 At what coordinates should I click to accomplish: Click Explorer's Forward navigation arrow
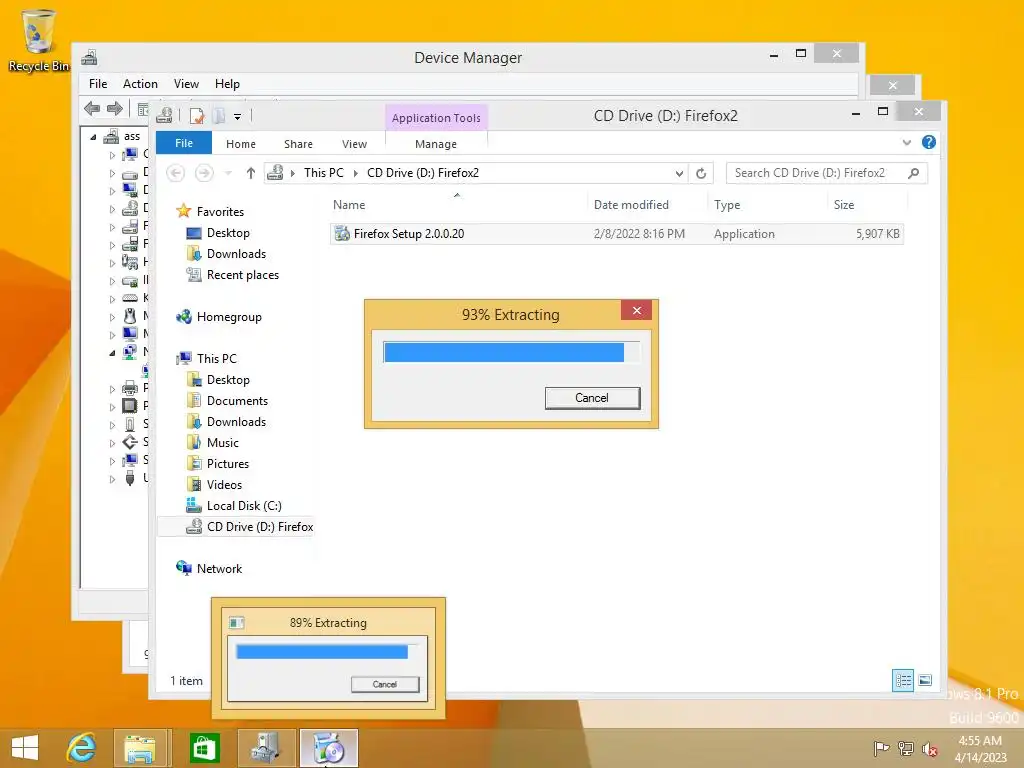204,173
